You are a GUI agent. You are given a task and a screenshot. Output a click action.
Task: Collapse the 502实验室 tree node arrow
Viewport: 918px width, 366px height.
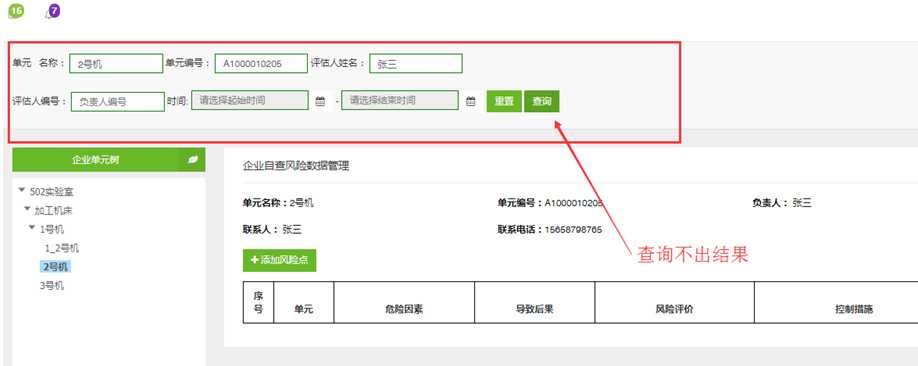(x=22, y=190)
